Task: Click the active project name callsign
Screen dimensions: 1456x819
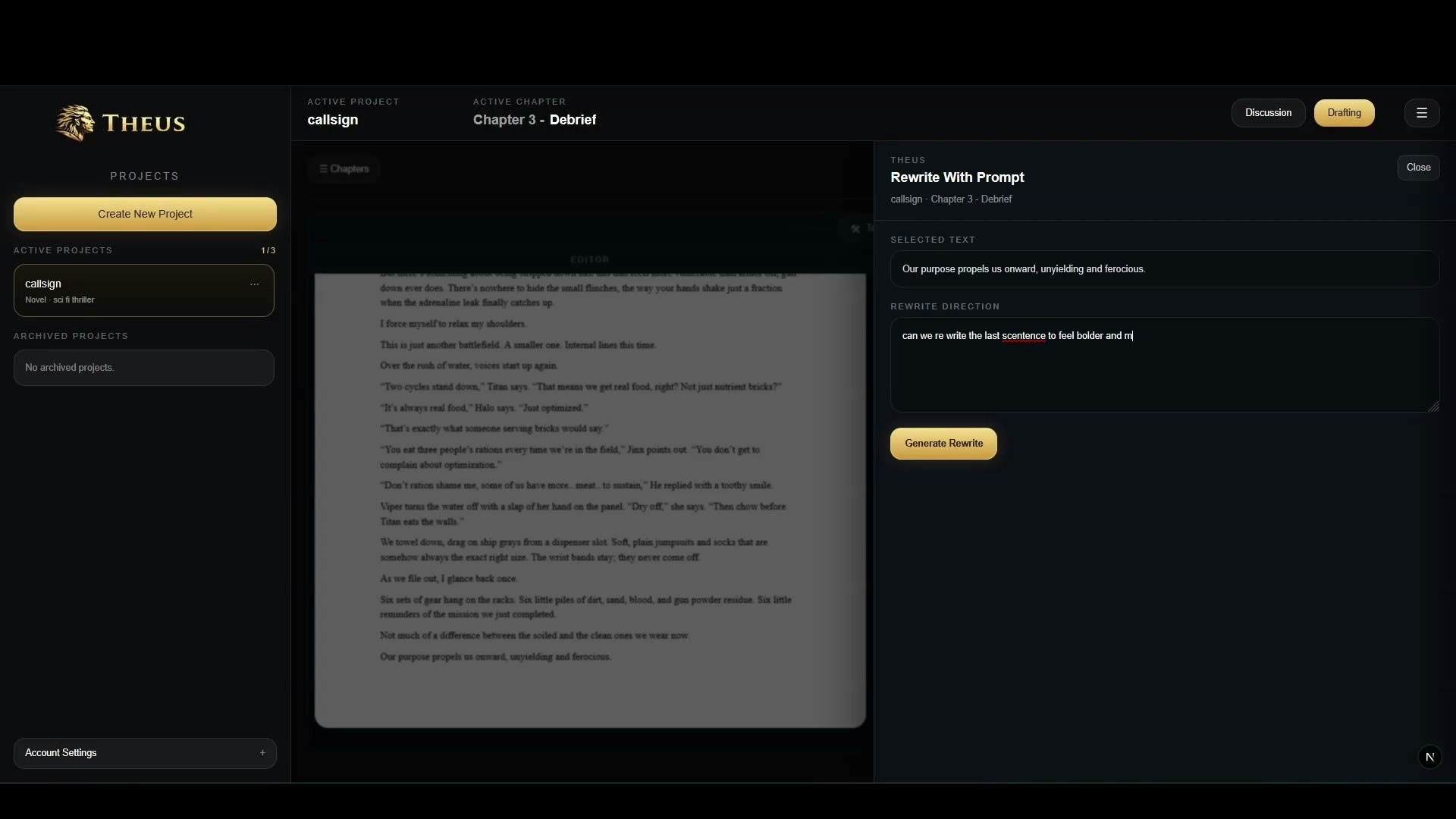Action: point(332,120)
